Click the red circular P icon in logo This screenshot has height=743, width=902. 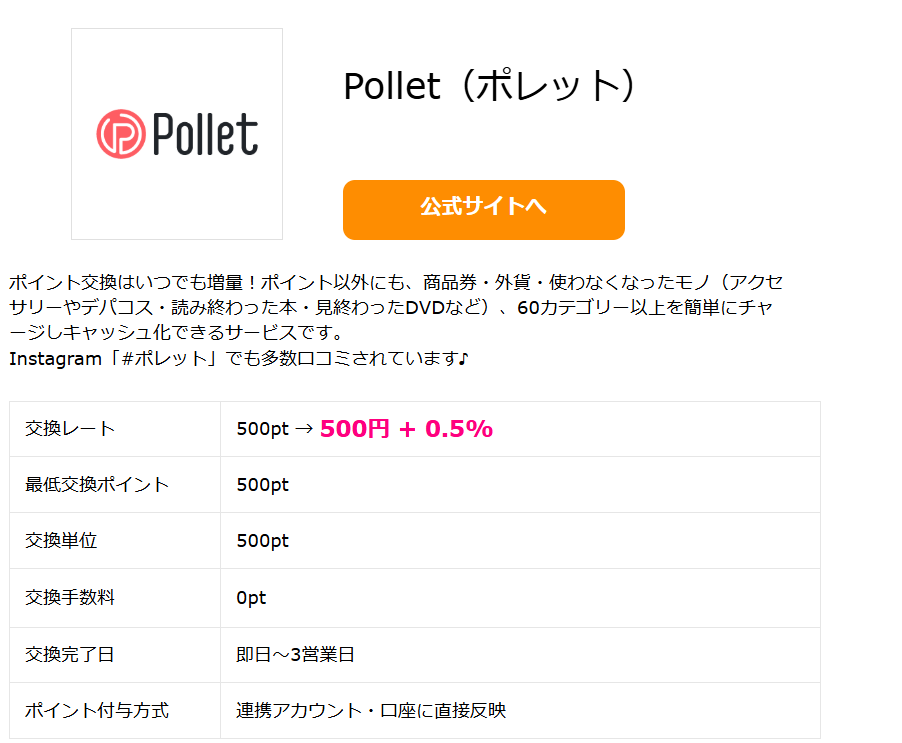pyautogui.click(x=121, y=134)
